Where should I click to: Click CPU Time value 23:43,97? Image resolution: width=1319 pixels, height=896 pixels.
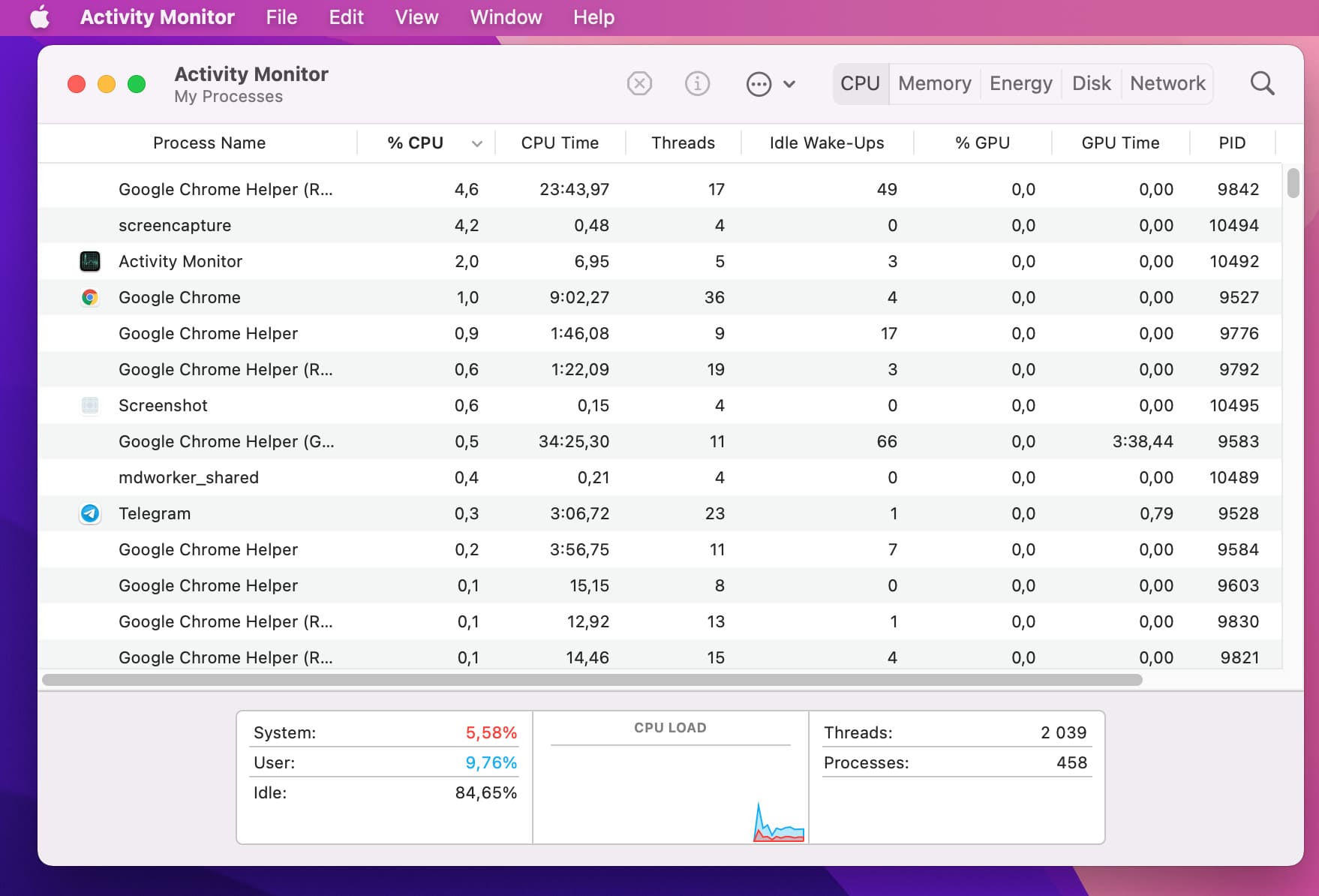574,189
